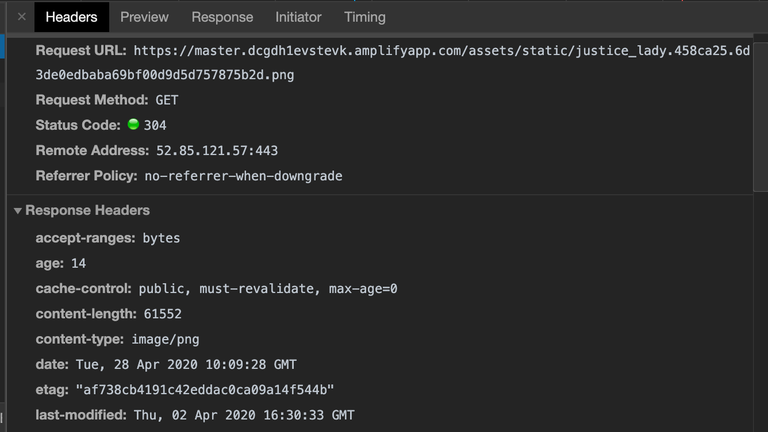768x432 pixels.
Task: Switch to the Response tab
Action: click(222, 17)
